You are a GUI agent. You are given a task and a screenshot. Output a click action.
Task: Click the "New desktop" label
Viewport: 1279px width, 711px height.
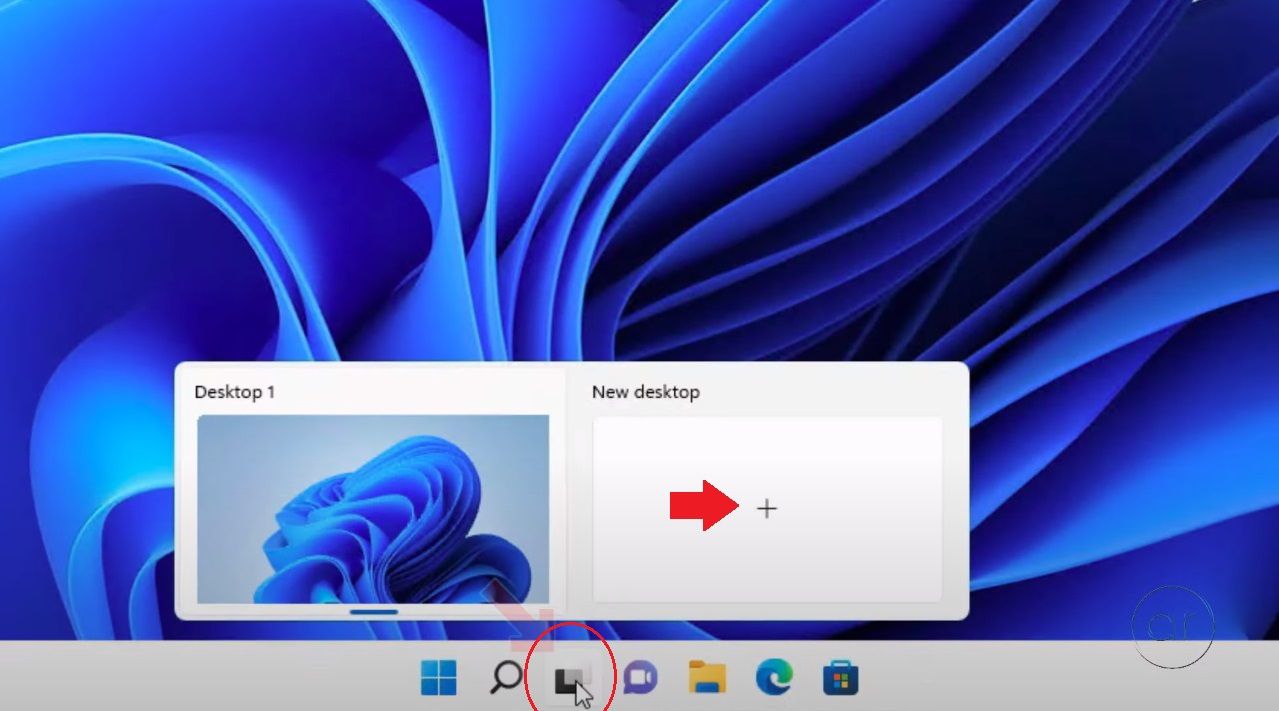[x=646, y=392]
